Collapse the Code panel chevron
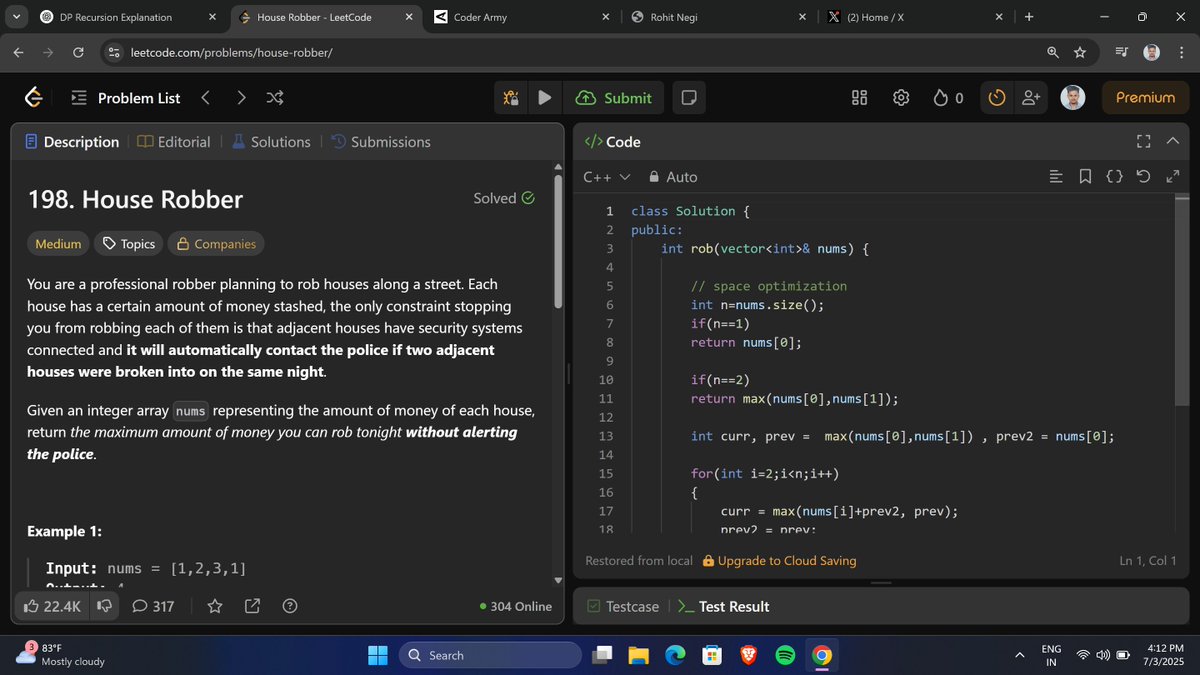Screen dimensions: 1200x675 [1173, 142]
